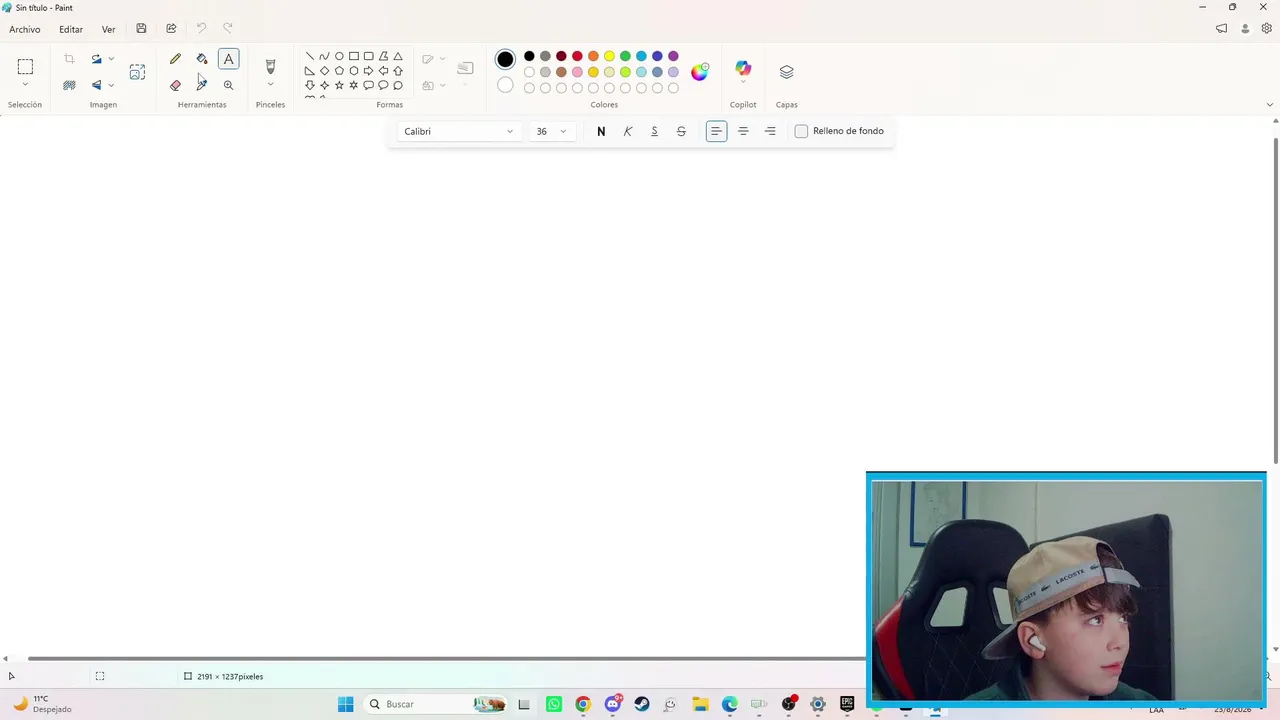
Task: Open File Explorer from the taskbar
Action: 700,704
